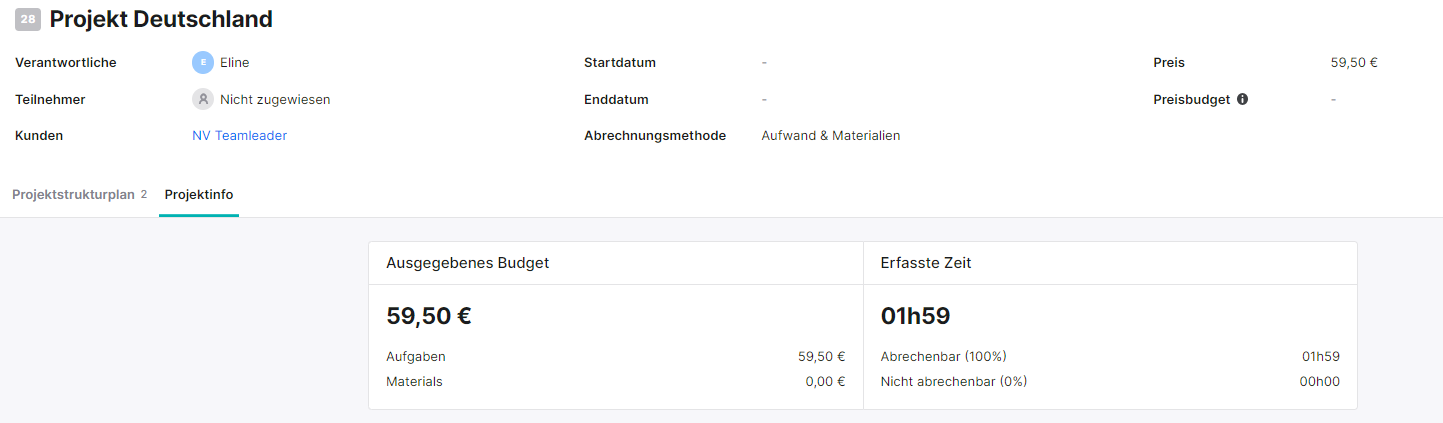Click the Preis value 59,50 €
Screen dimensions: 1443x423
point(1354,62)
